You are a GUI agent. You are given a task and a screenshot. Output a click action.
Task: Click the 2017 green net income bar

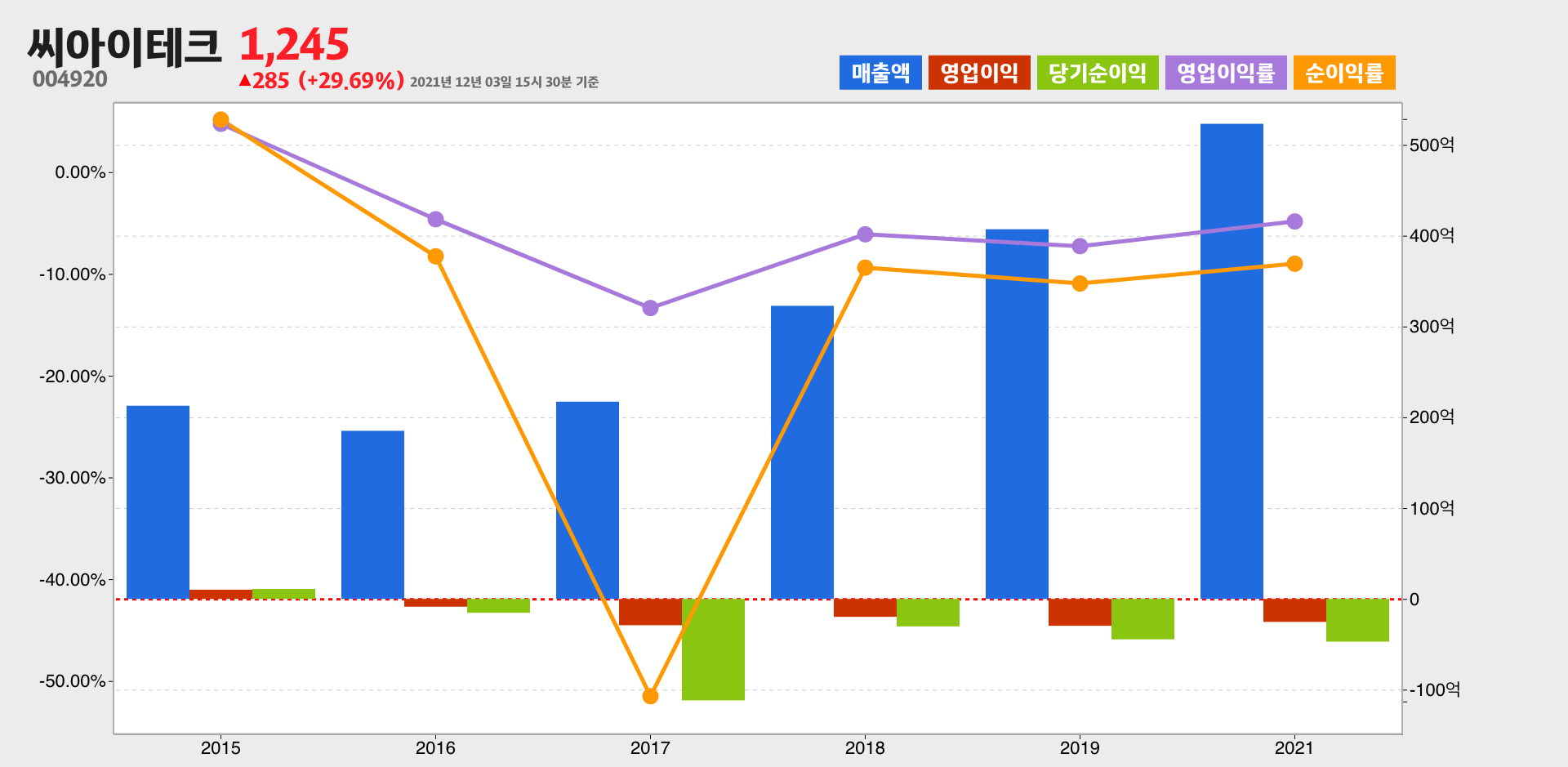(x=713, y=649)
